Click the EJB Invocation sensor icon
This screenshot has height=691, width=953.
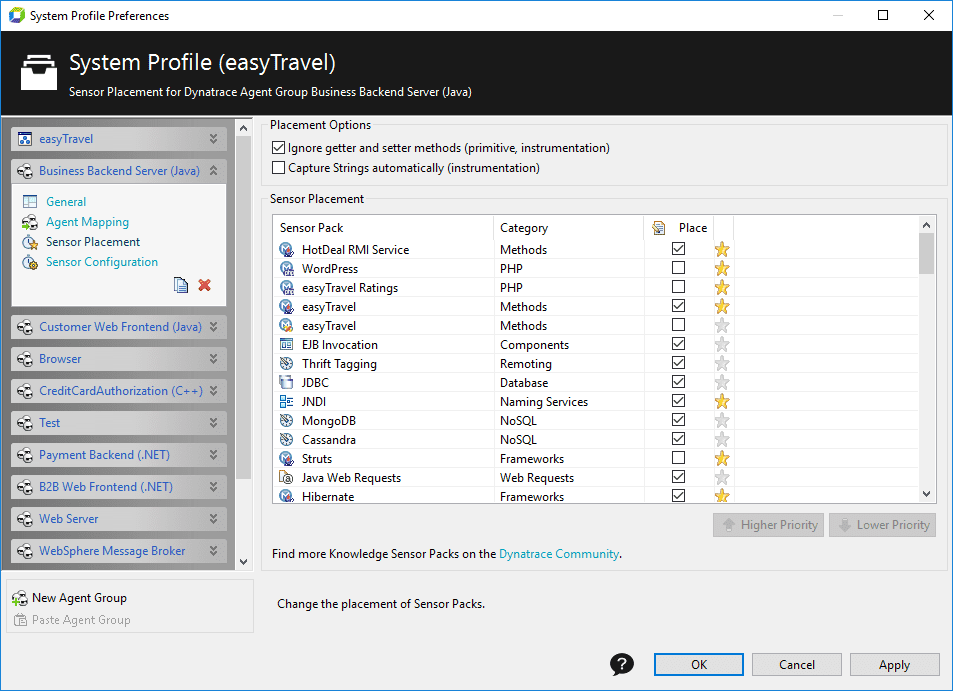pyautogui.click(x=286, y=345)
